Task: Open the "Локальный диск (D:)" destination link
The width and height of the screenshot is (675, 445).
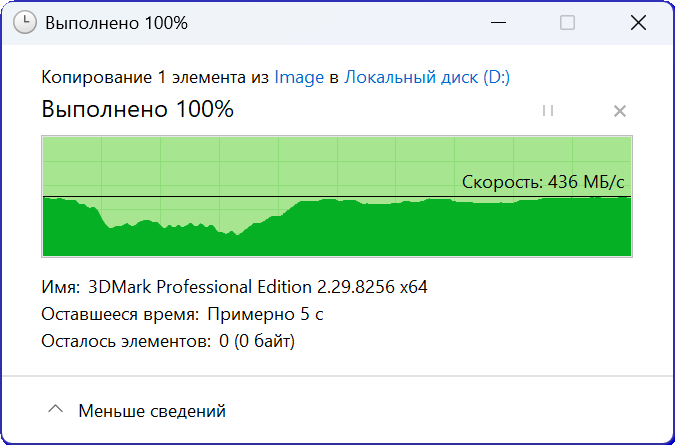Action: pyautogui.click(x=427, y=77)
